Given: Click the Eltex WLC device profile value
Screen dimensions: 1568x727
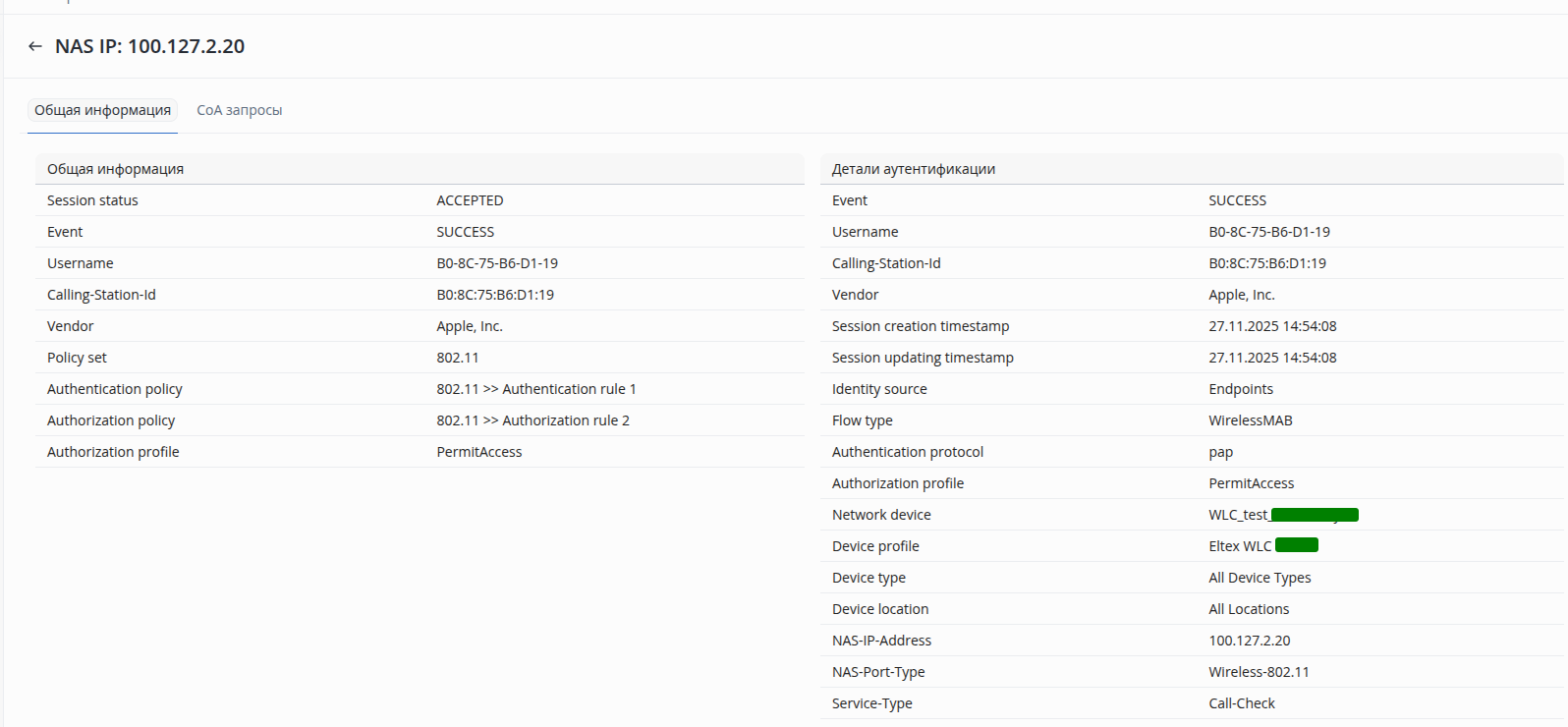Looking at the screenshot, I should [1240, 546].
